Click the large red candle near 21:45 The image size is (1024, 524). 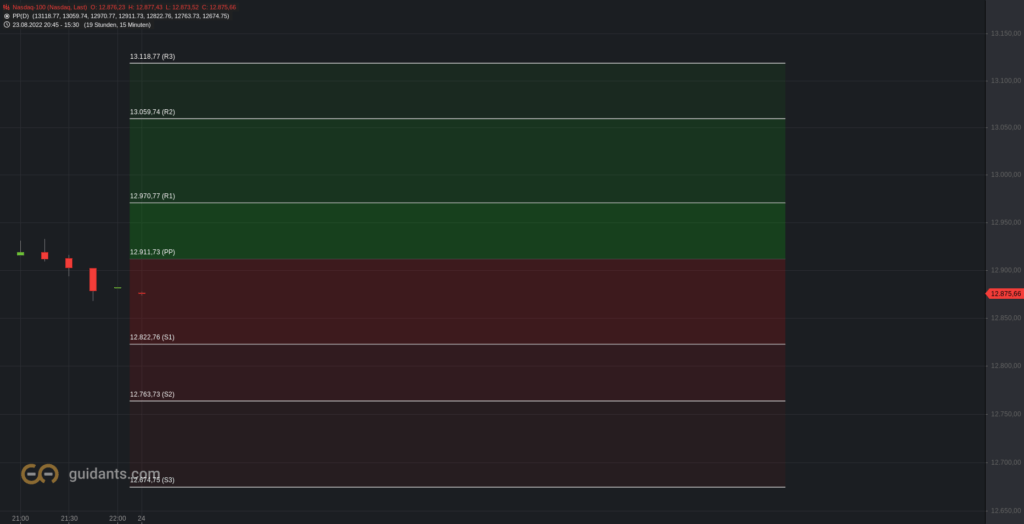[93, 280]
